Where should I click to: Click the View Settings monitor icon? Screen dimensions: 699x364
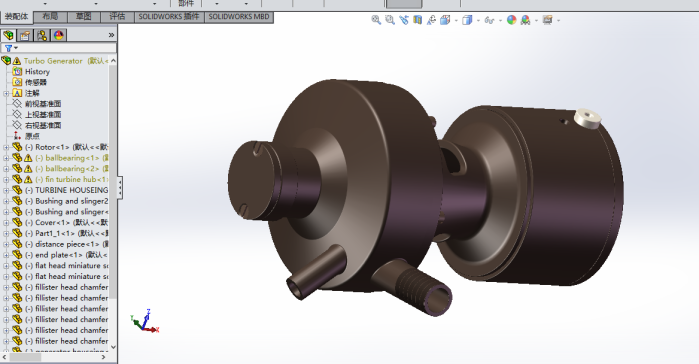click(547, 20)
